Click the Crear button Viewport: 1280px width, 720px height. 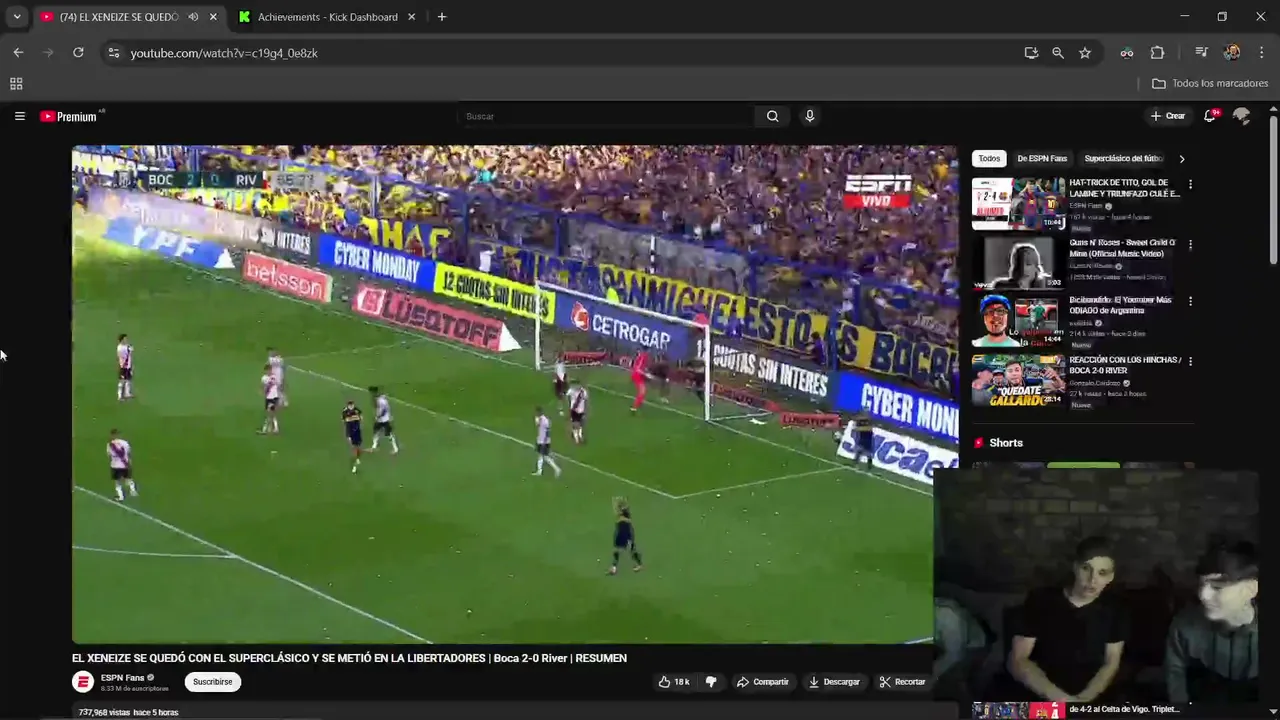pos(1167,116)
